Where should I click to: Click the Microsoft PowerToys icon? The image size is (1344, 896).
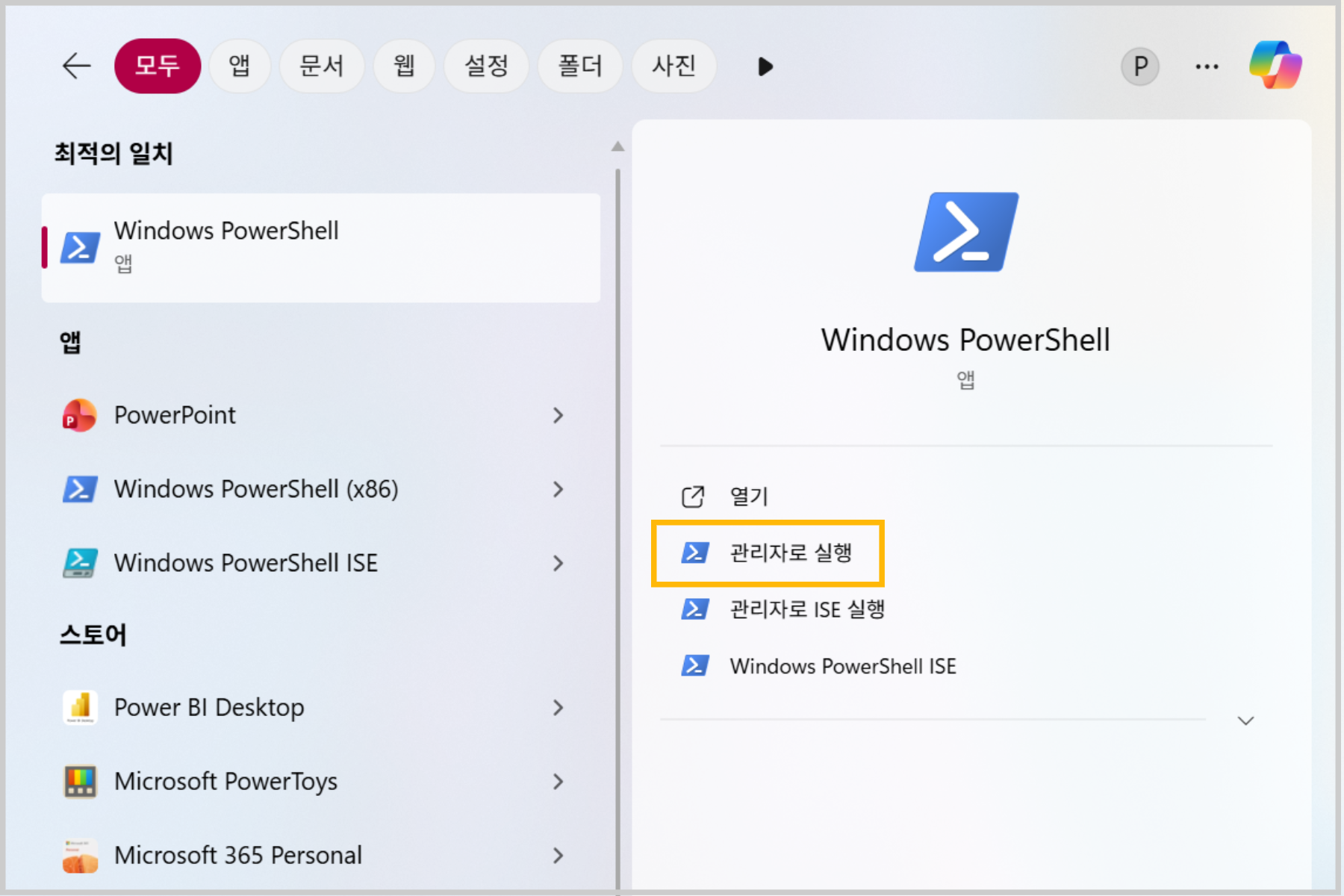(x=80, y=781)
